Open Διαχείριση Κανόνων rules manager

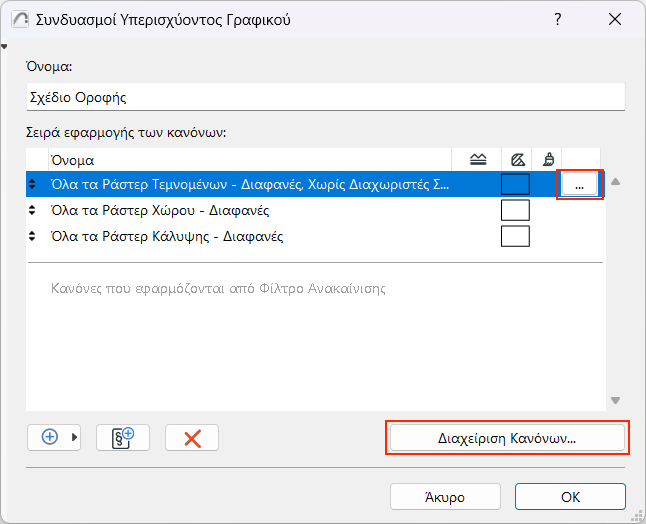pyautogui.click(x=507, y=438)
